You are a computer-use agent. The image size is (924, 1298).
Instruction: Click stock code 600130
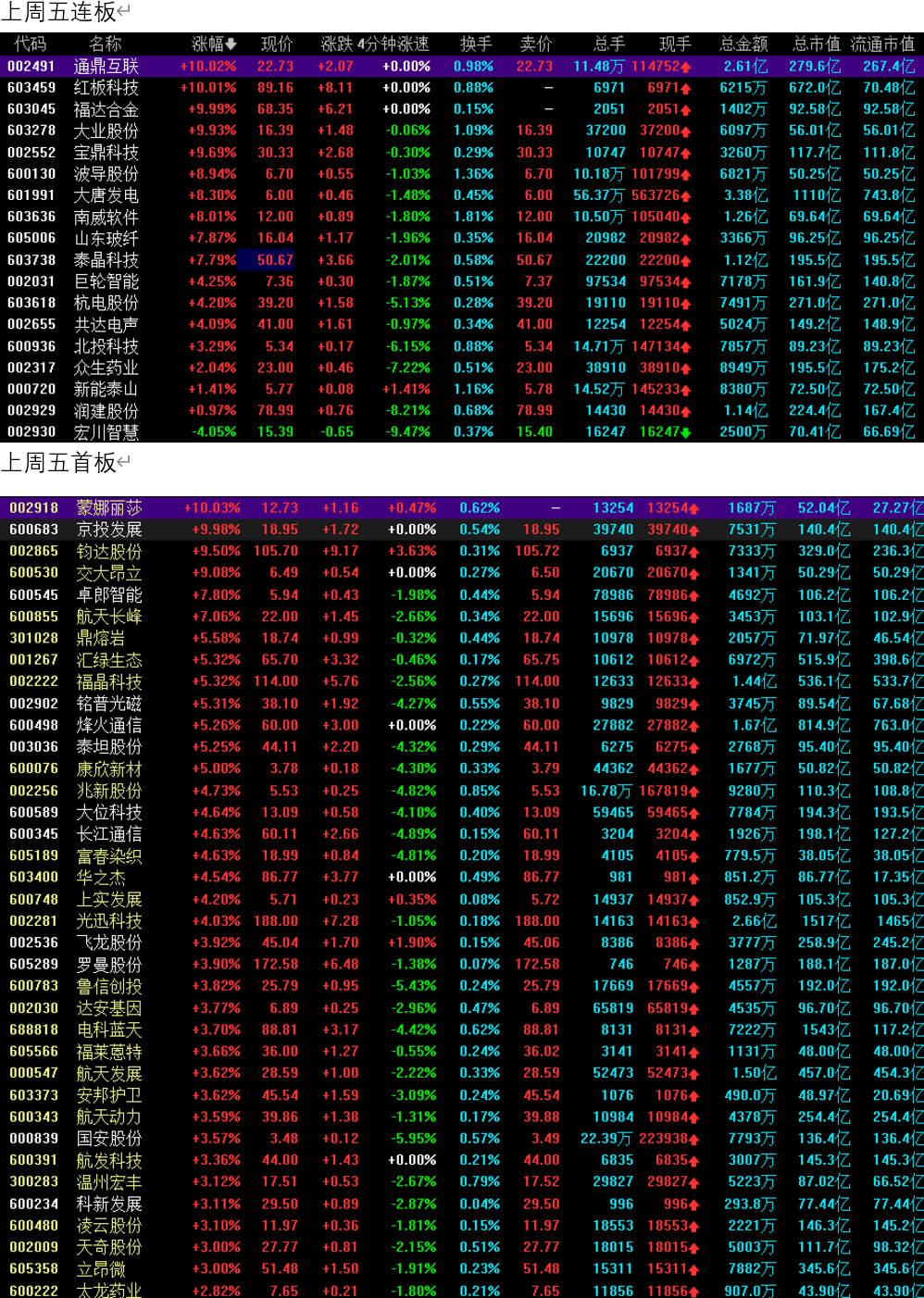pos(31,174)
